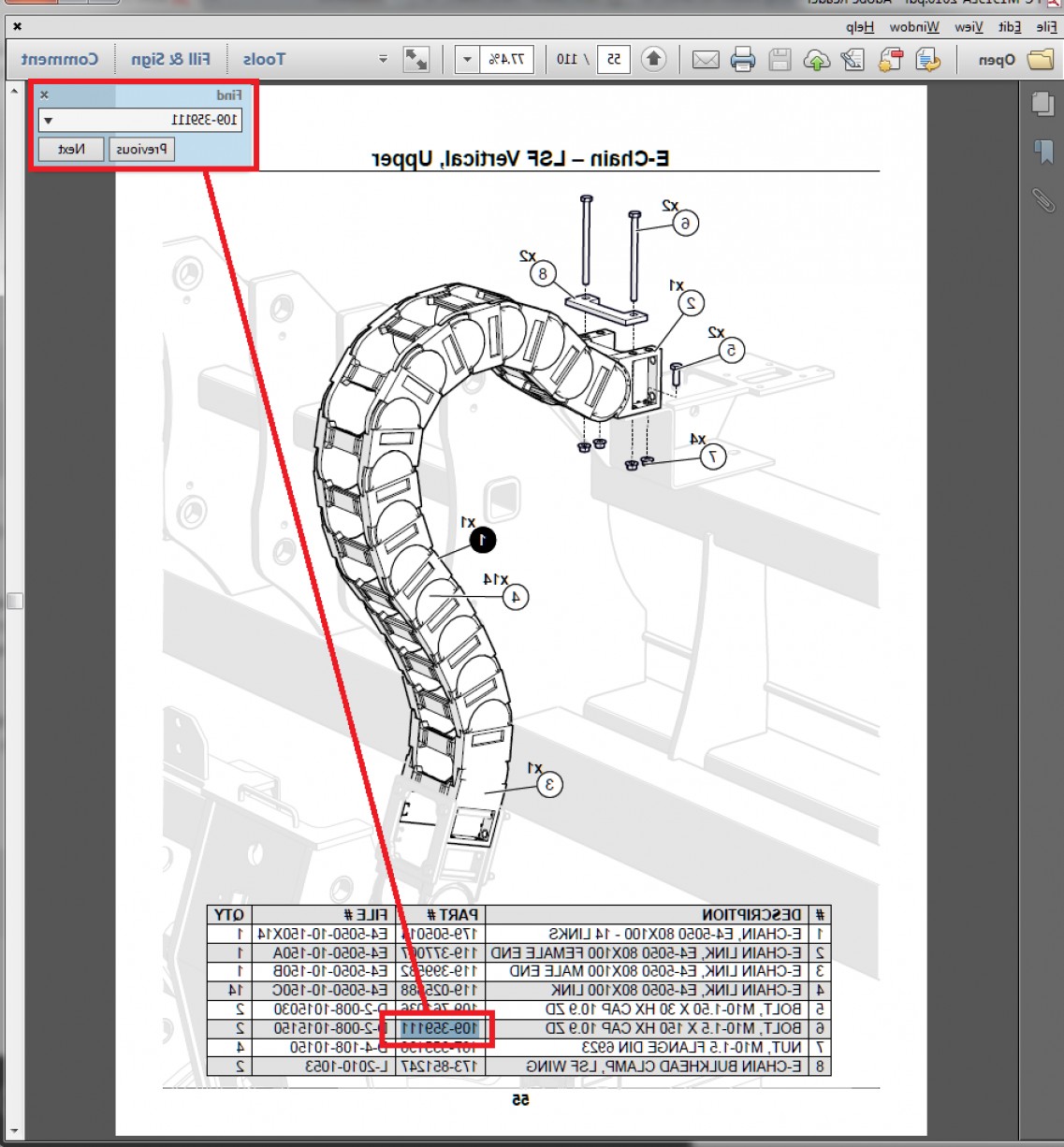The width and height of the screenshot is (1064, 1147).
Task: Expand the Find box options dropdown
Action: point(49,121)
